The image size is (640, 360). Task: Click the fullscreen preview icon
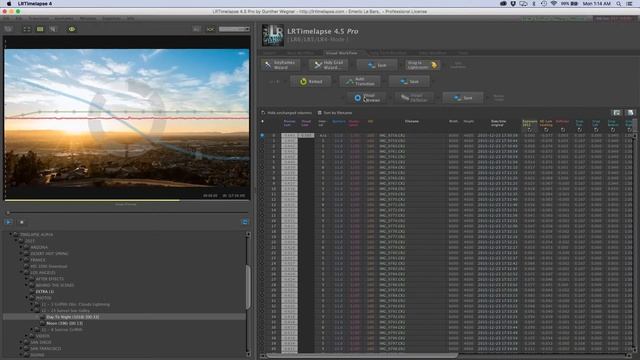click(27, 29)
